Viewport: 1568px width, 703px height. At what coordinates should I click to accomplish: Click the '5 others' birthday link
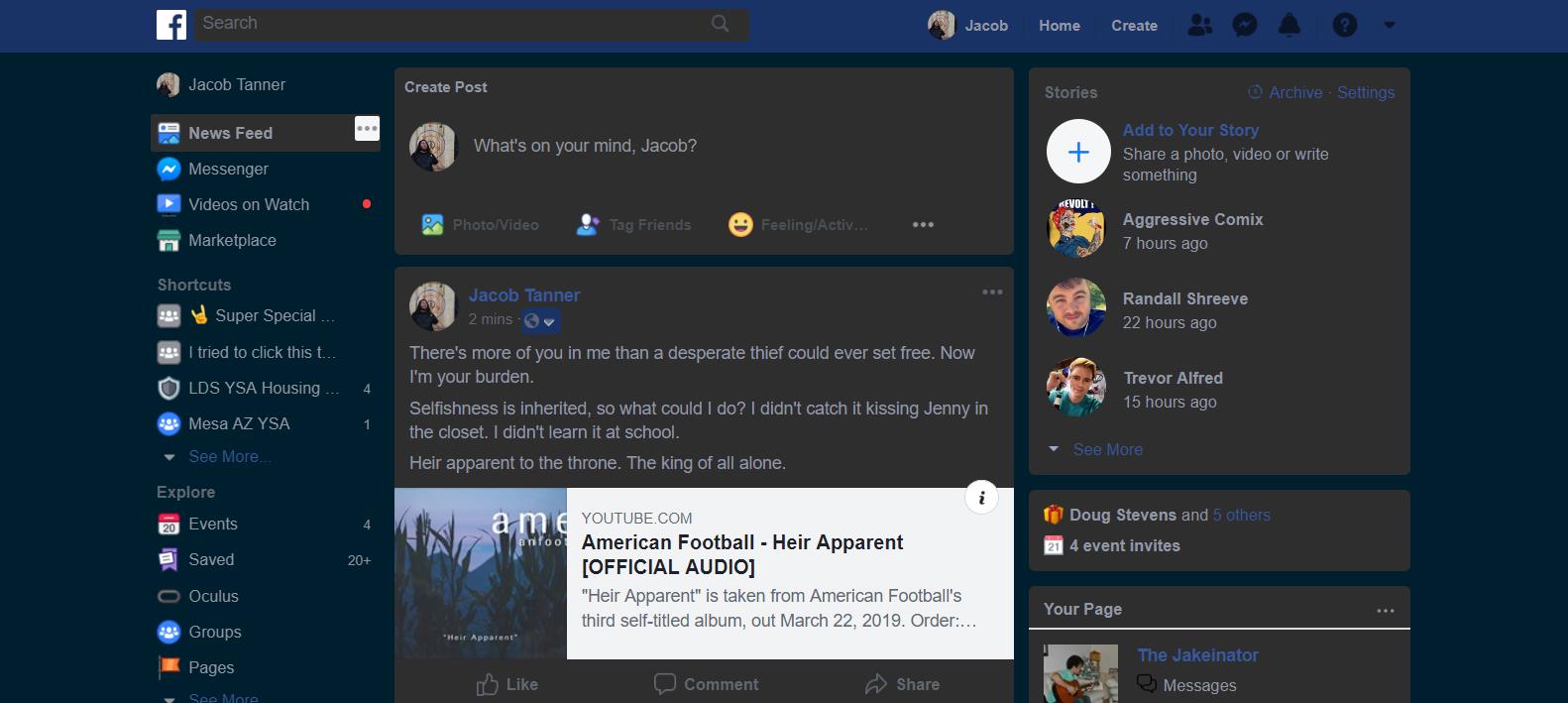[x=1241, y=515]
